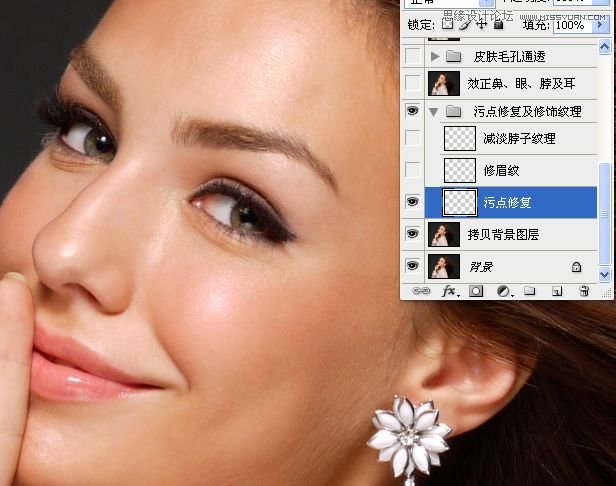Click the 污点修复 layer thumbnail
Image resolution: width=616 pixels, height=486 pixels.
(460, 202)
